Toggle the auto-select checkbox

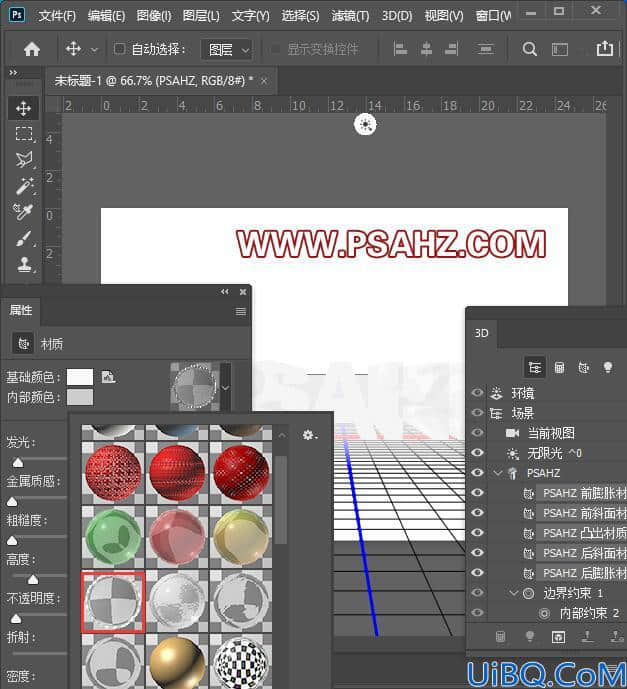(x=119, y=49)
